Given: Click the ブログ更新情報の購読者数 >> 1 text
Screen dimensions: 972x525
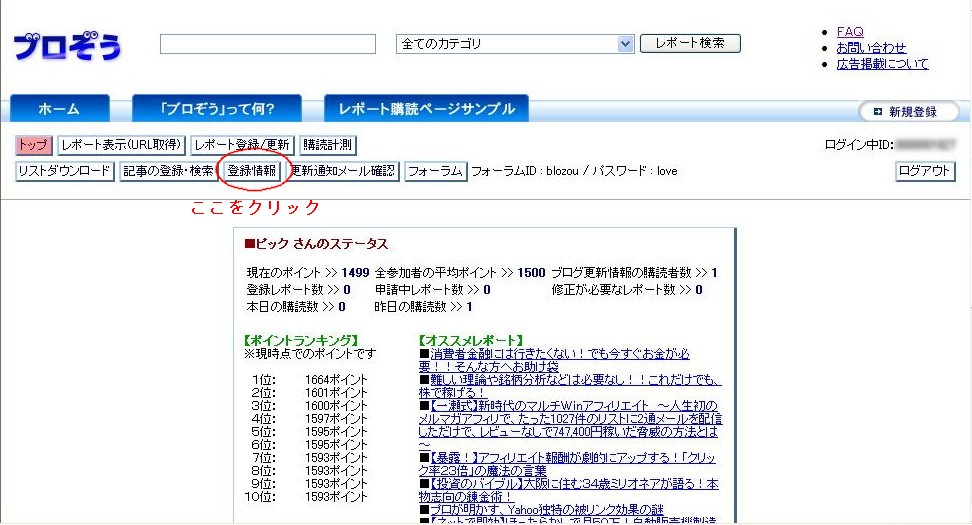Looking at the screenshot, I should [634, 273].
